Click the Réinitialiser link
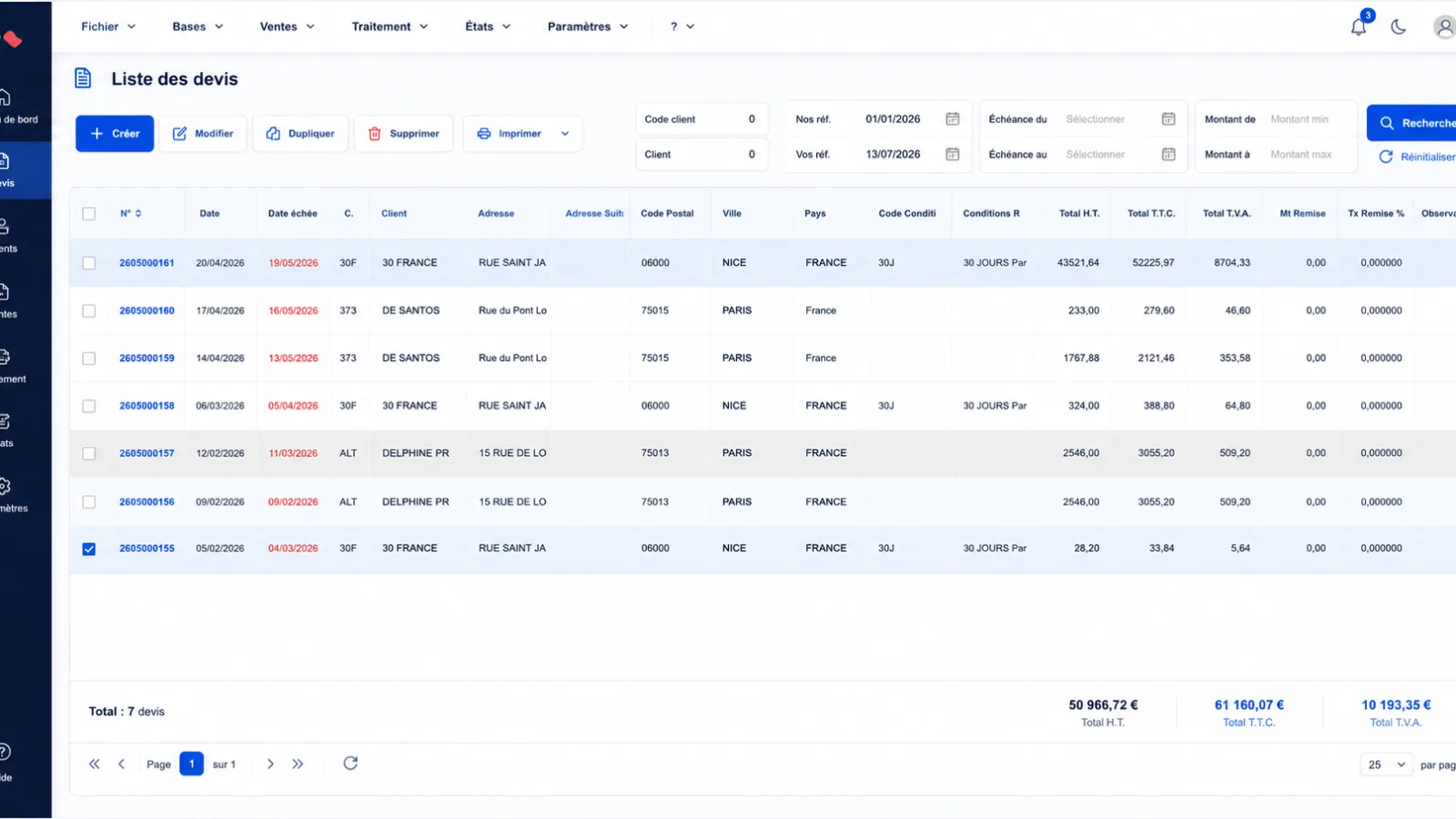Screen dimensions: 1456x819 coord(1417,157)
